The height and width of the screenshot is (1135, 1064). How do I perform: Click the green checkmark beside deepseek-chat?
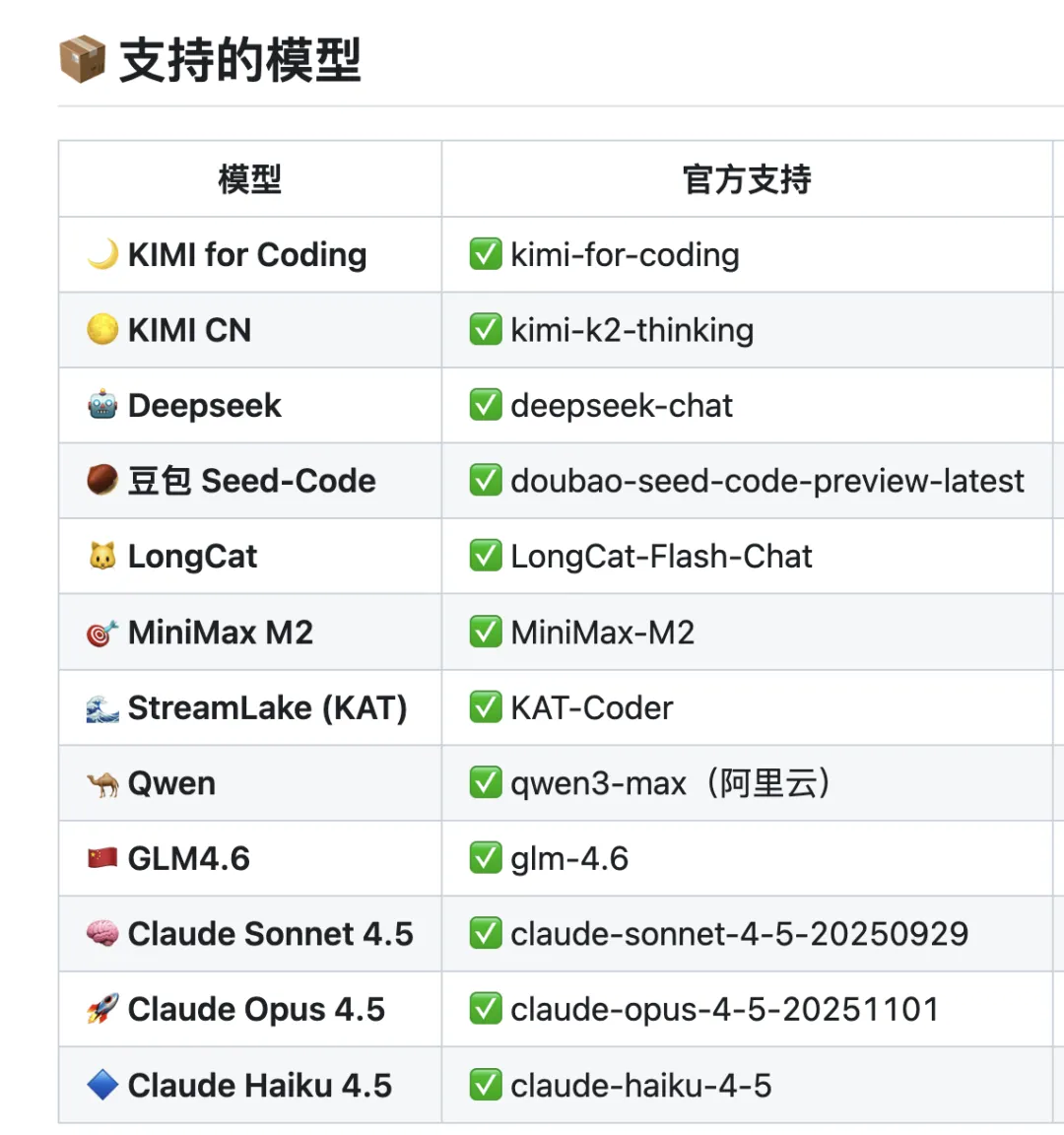click(x=486, y=405)
